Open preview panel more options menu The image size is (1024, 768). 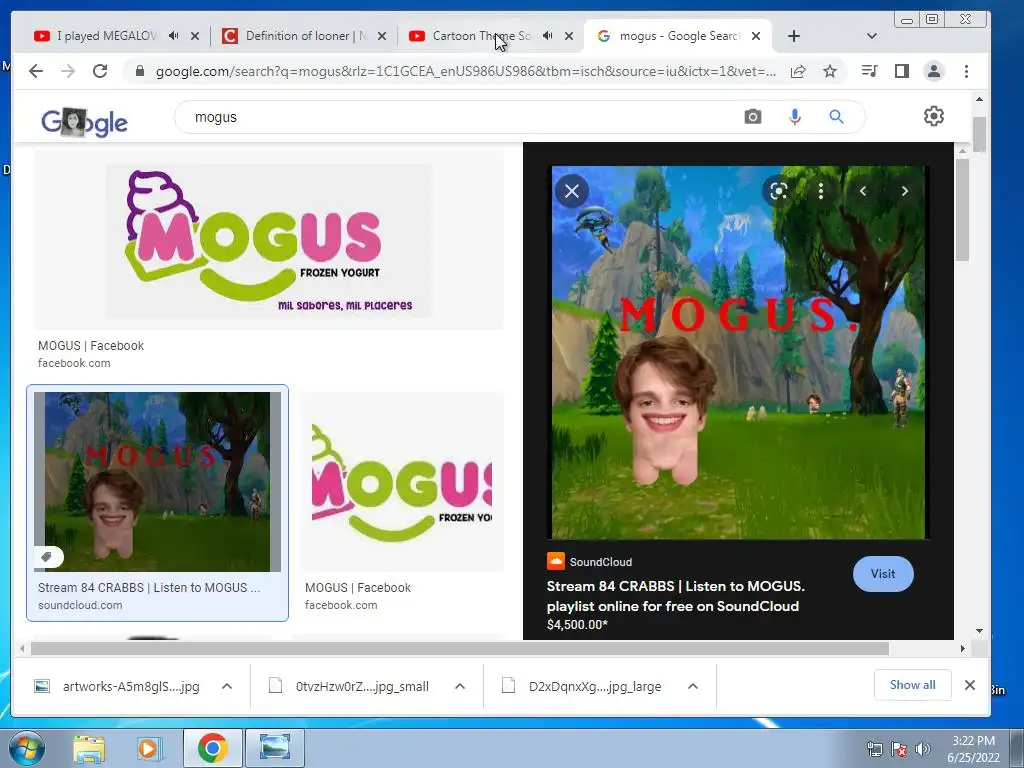(x=821, y=191)
